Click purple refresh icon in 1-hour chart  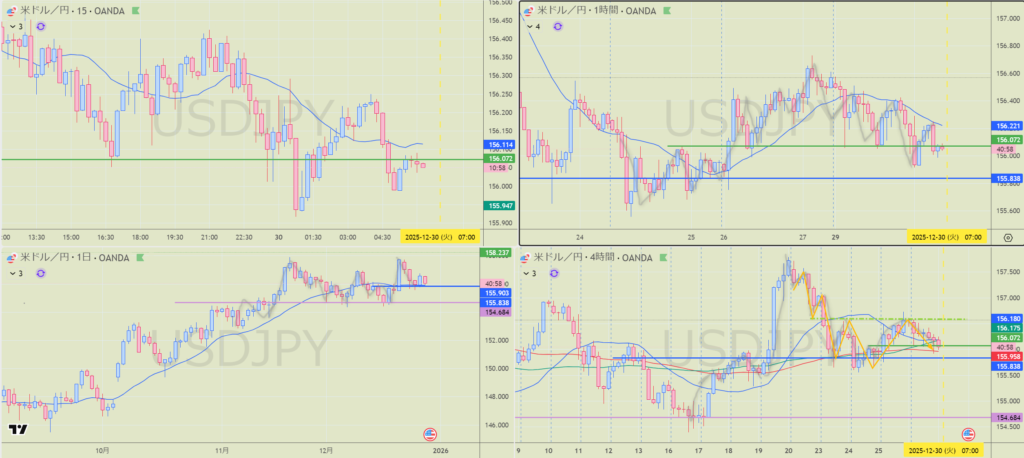coord(558,26)
